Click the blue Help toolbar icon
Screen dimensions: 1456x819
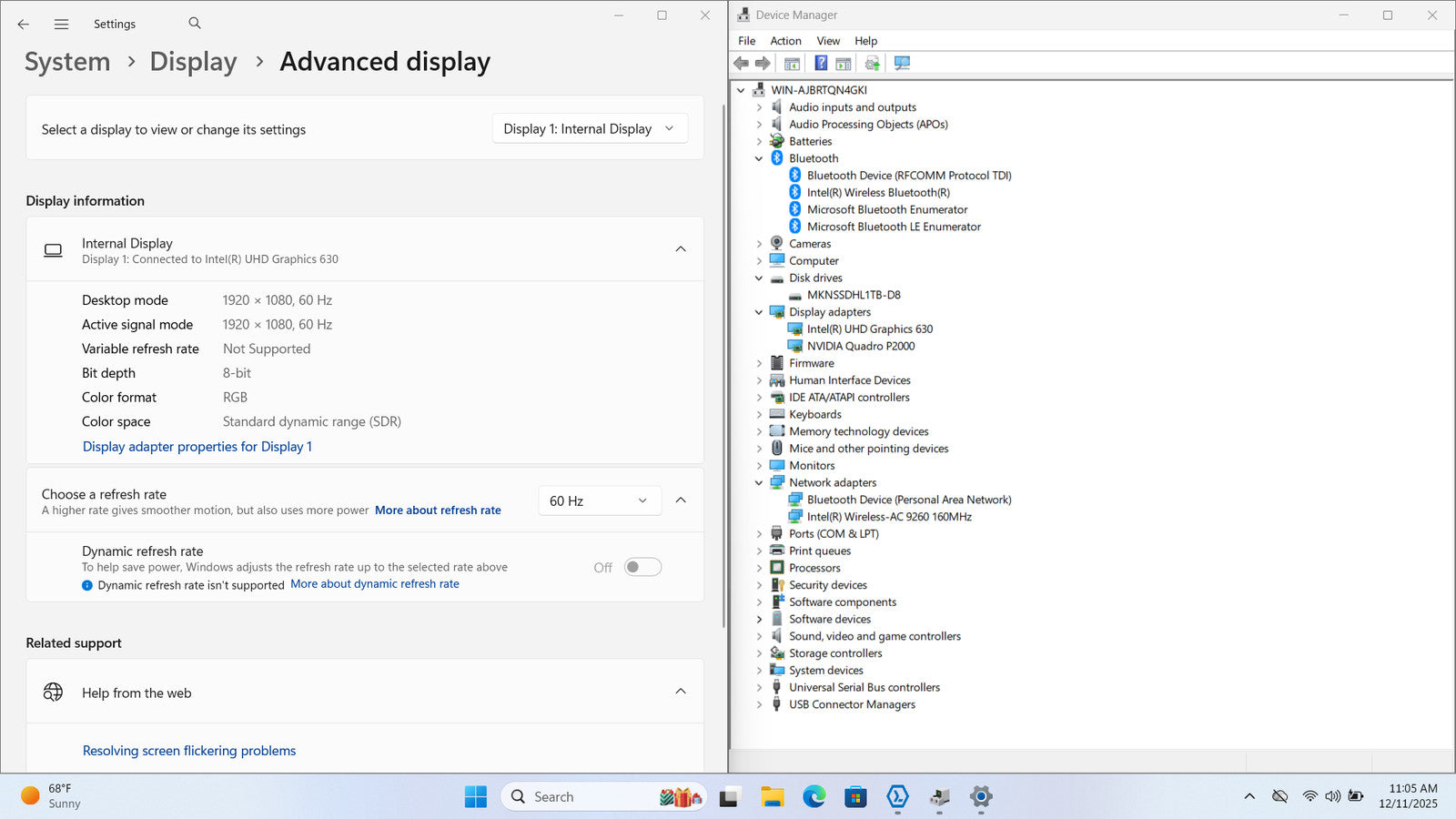(821, 63)
